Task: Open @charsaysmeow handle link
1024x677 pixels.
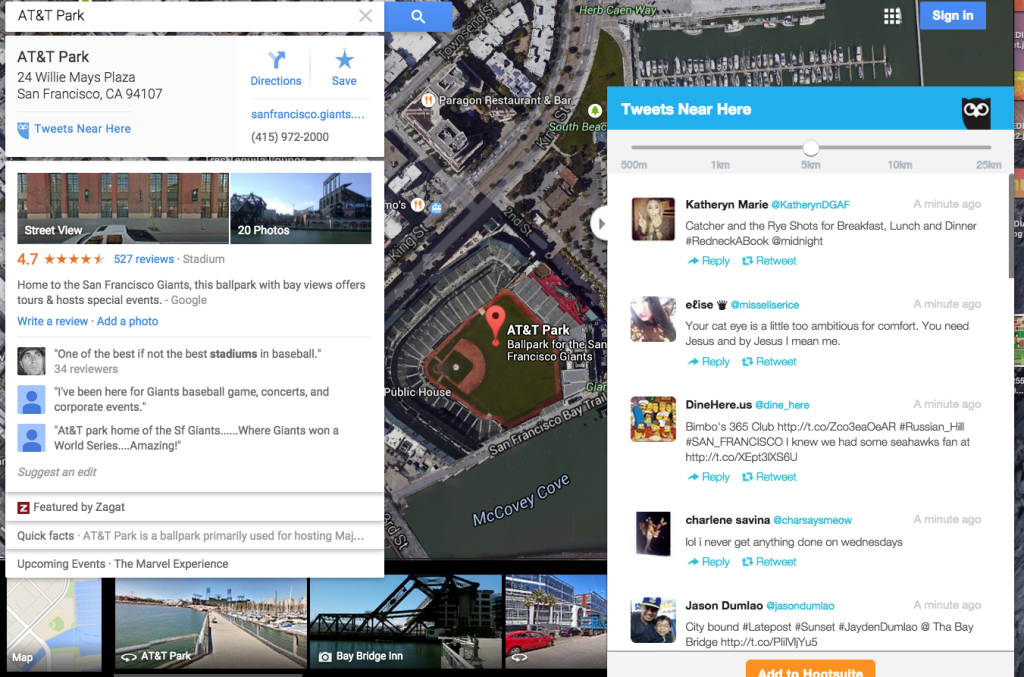Action: pyautogui.click(x=812, y=520)
